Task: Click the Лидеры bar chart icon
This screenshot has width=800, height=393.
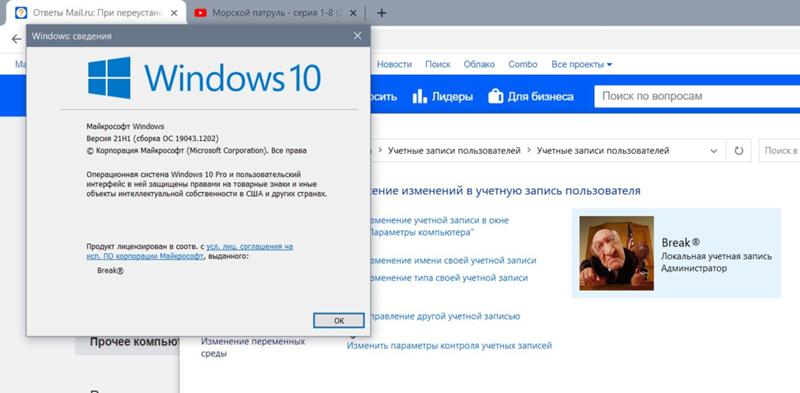Action: [419, 96]
